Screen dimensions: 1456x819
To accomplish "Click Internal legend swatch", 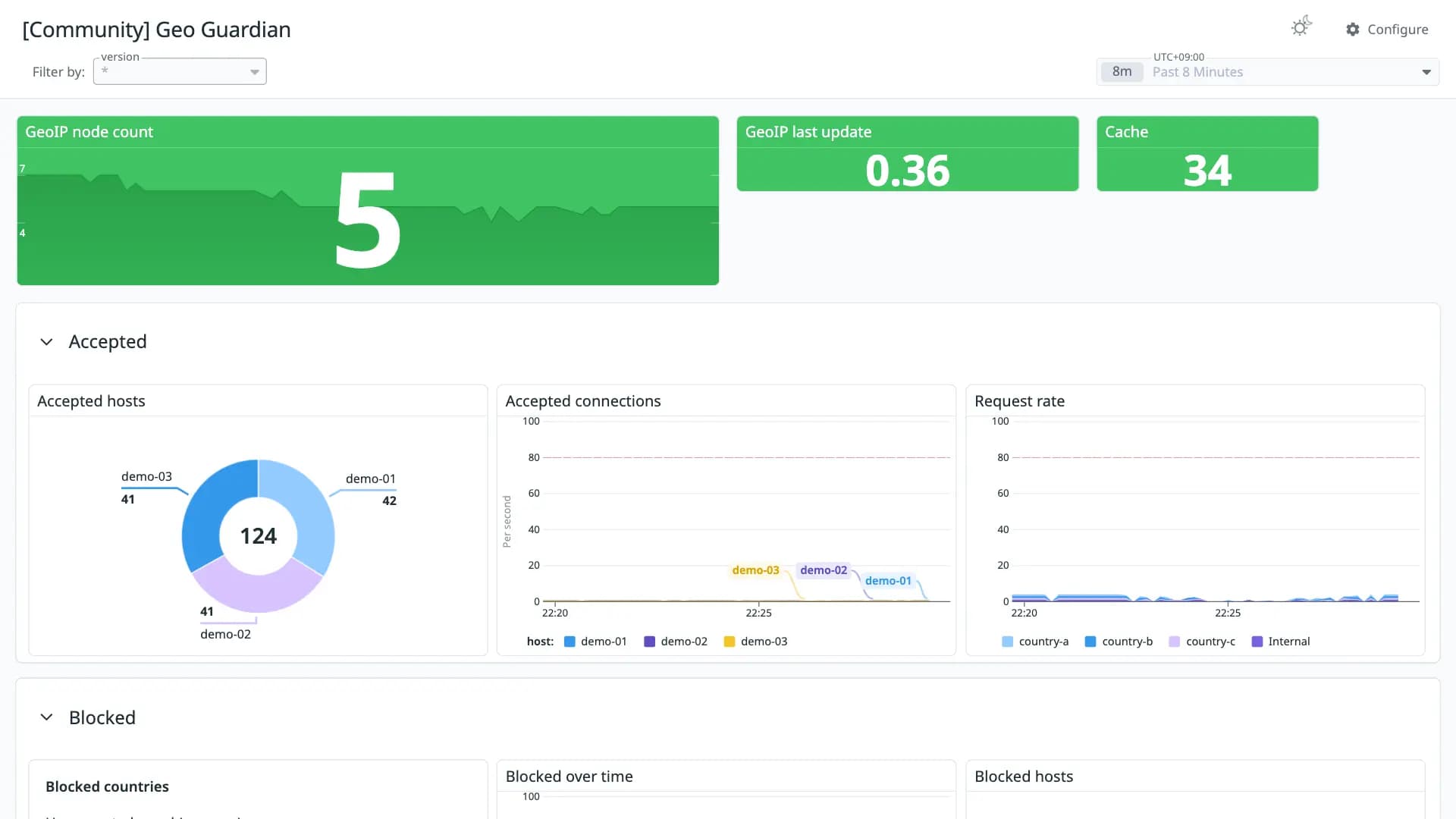I will (x=1257, y=642).
